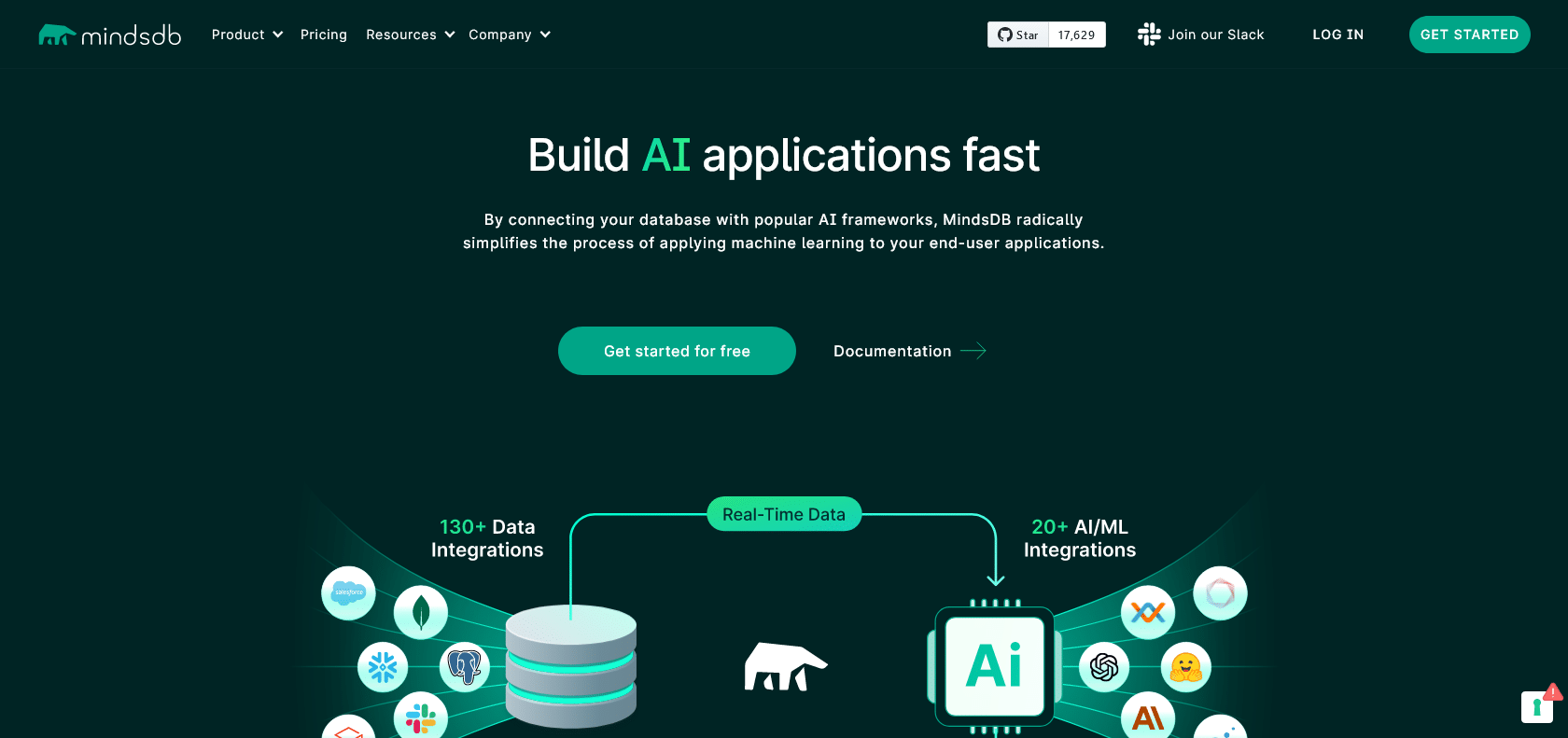Image resolution: width=1568 pixels, height=738 pixels.
Task: Click the Hugging Face emoji icon
Action: pos(1186,667)
